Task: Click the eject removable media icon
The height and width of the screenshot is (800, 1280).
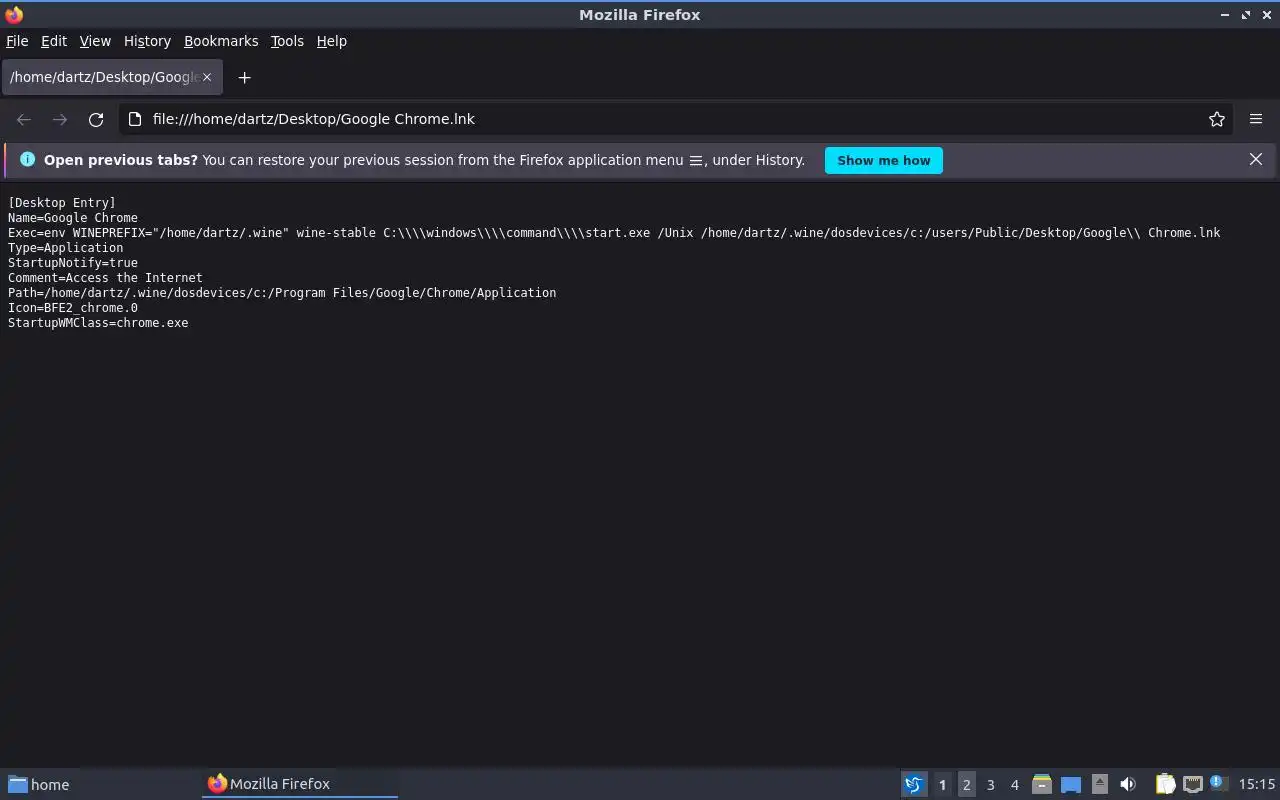Action: (1099, 784)
